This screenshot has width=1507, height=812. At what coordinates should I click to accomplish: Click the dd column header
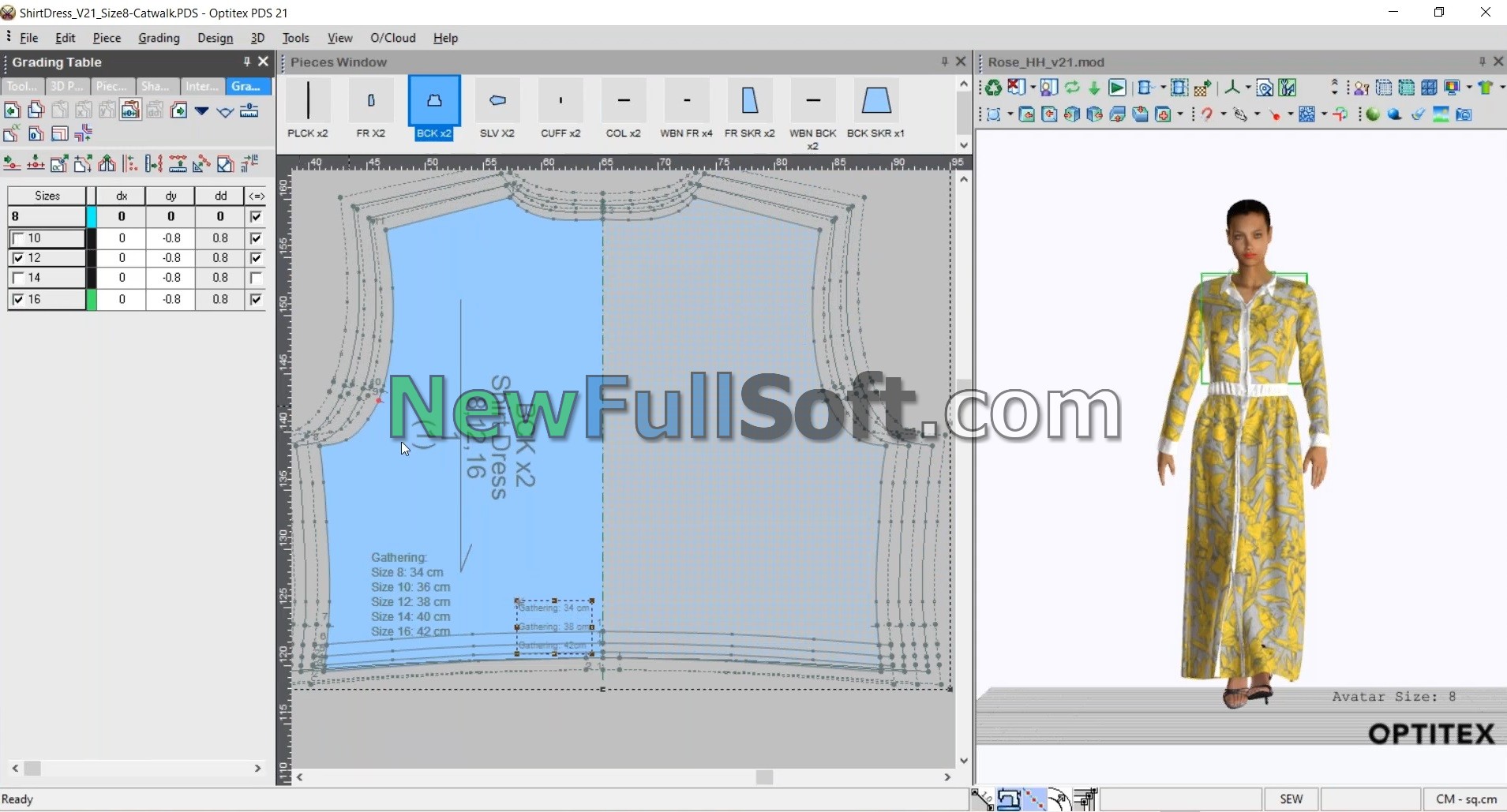[220, 196]
